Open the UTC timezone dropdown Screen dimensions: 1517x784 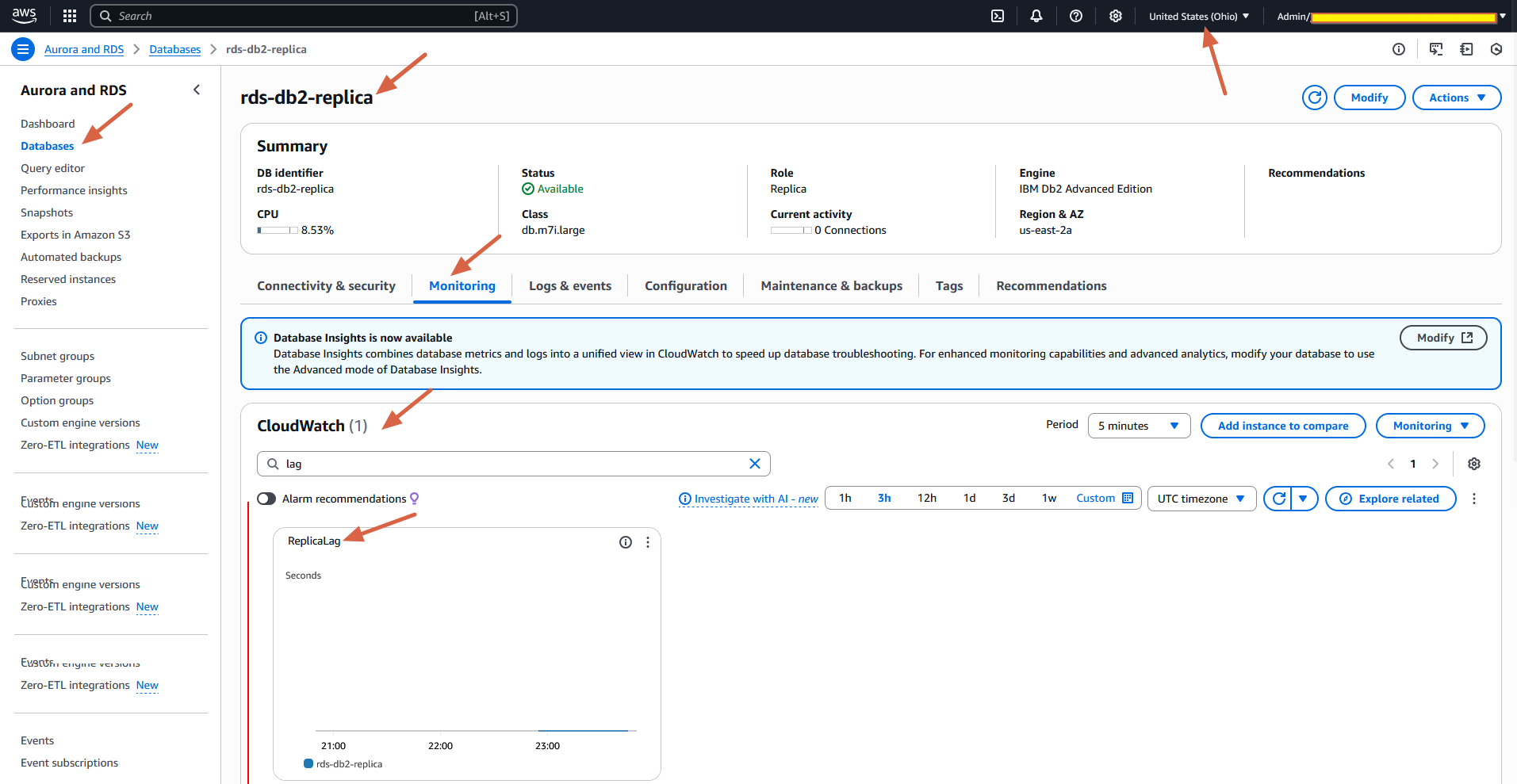1201,499
